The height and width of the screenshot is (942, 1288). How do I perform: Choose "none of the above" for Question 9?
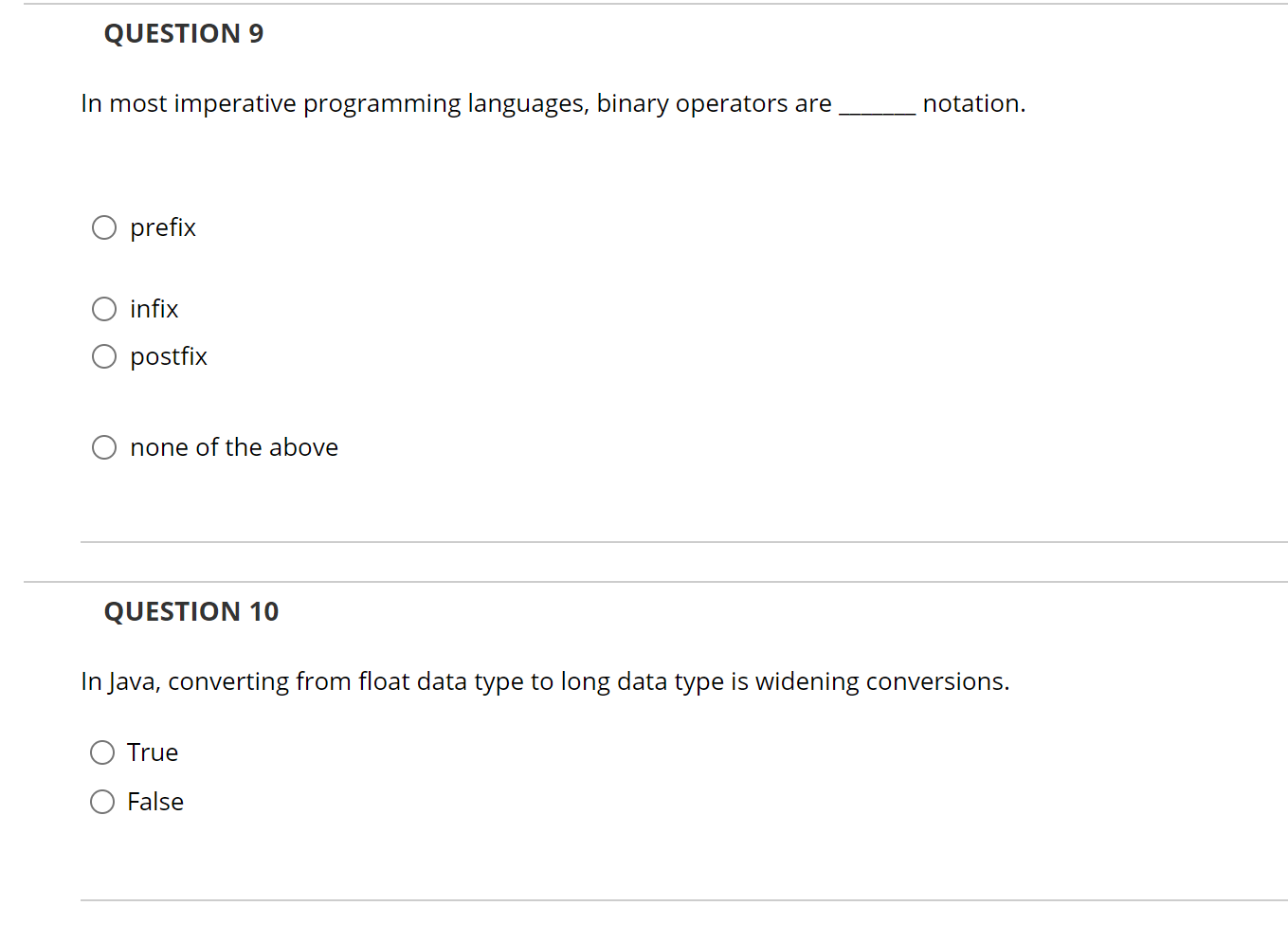coord(104,447)
